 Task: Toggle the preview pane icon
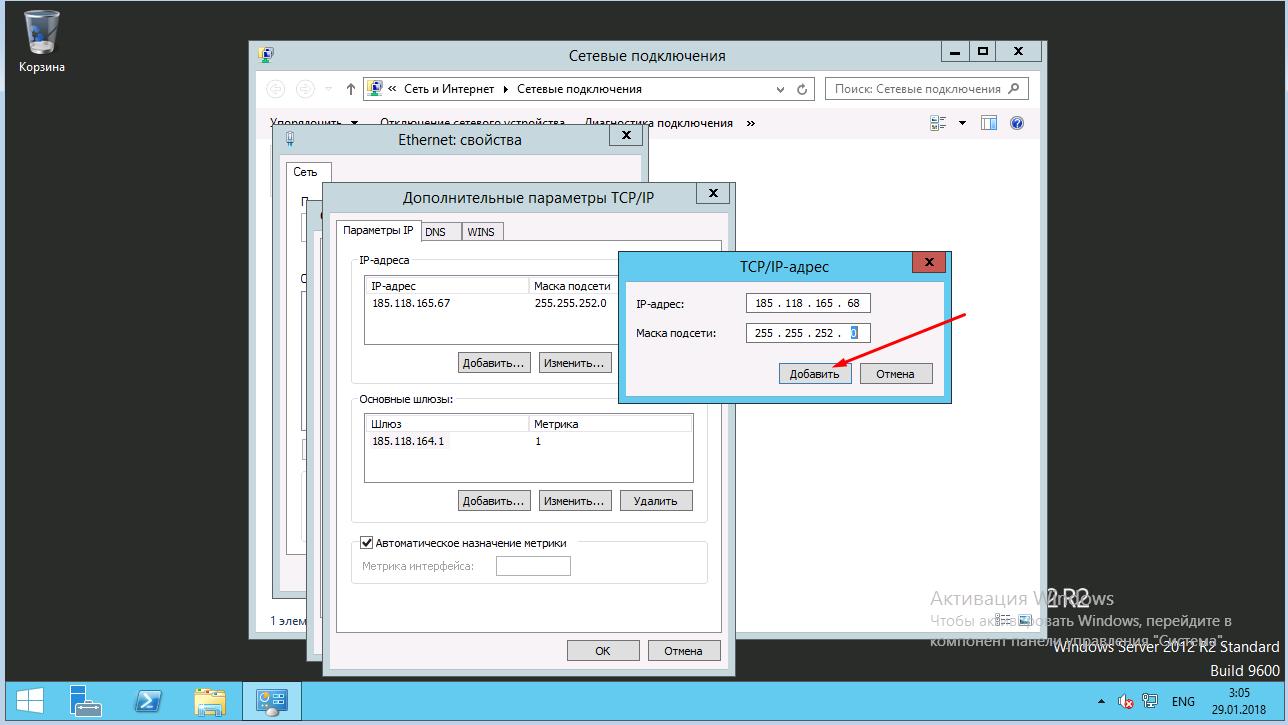[x=989, y=123]
